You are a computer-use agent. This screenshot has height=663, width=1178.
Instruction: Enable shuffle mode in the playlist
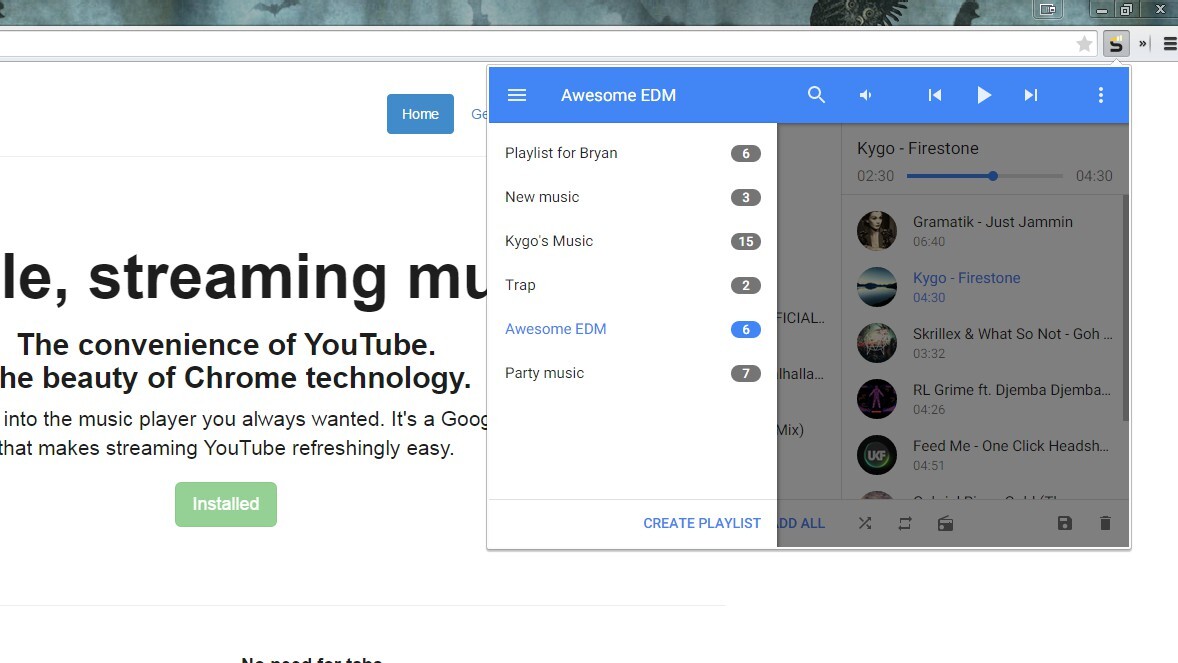point(865,522)
